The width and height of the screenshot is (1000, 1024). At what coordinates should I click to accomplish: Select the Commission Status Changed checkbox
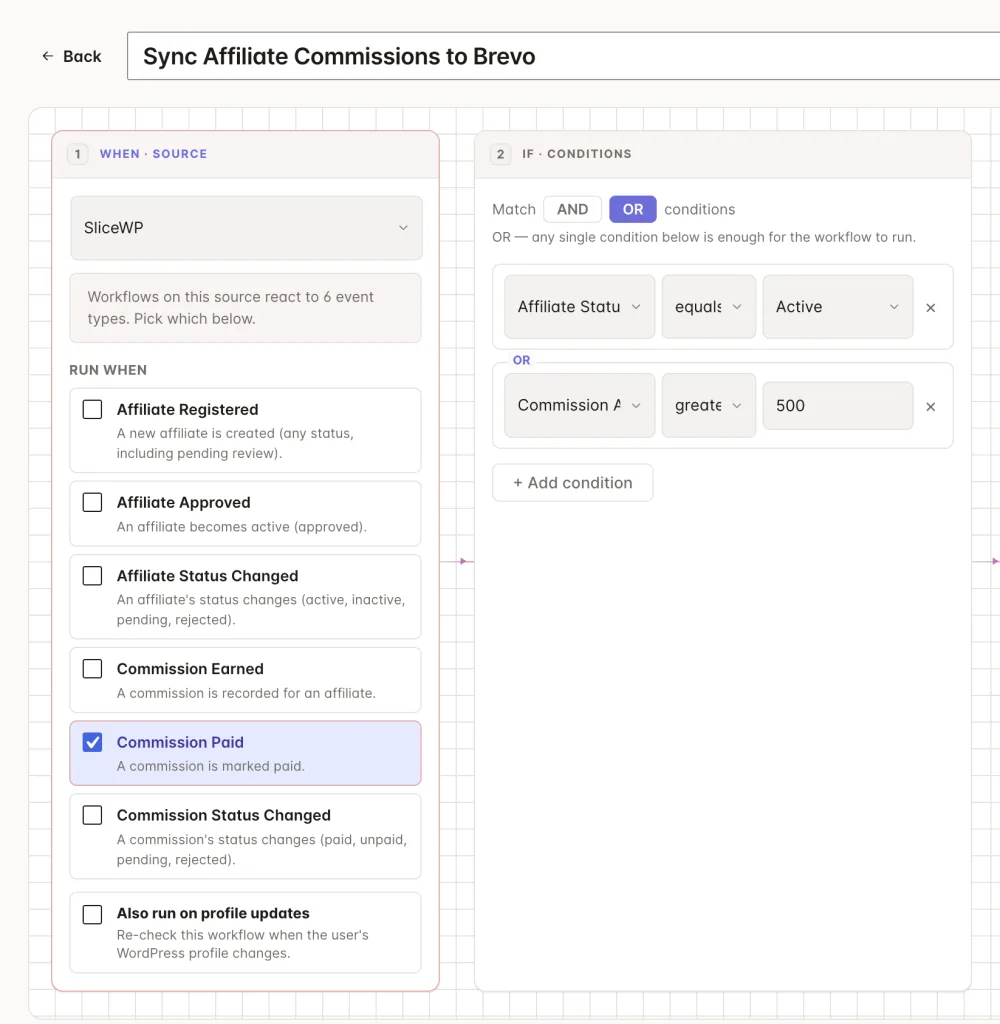pos(92,815)
